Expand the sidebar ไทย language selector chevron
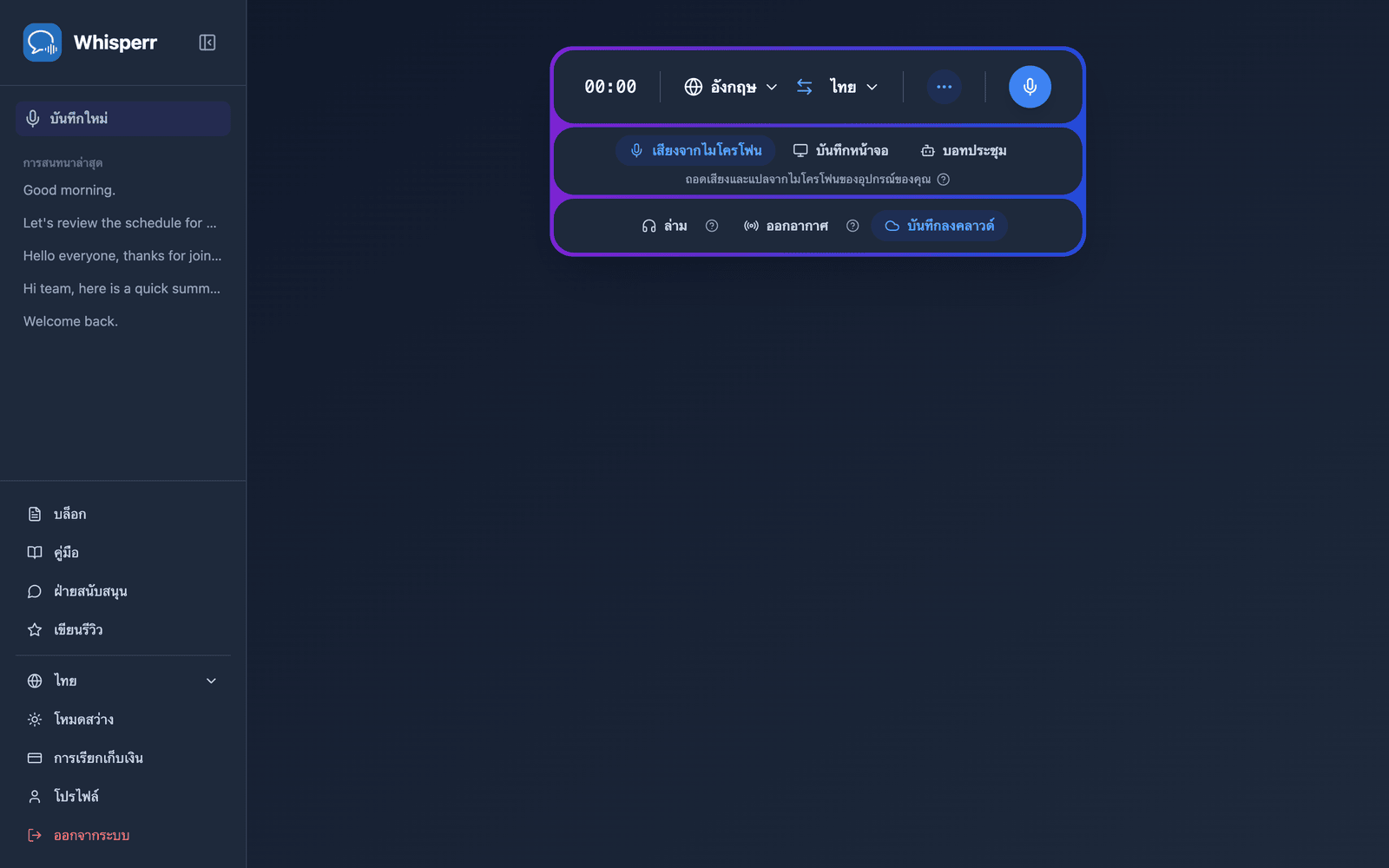 (211, 681)
